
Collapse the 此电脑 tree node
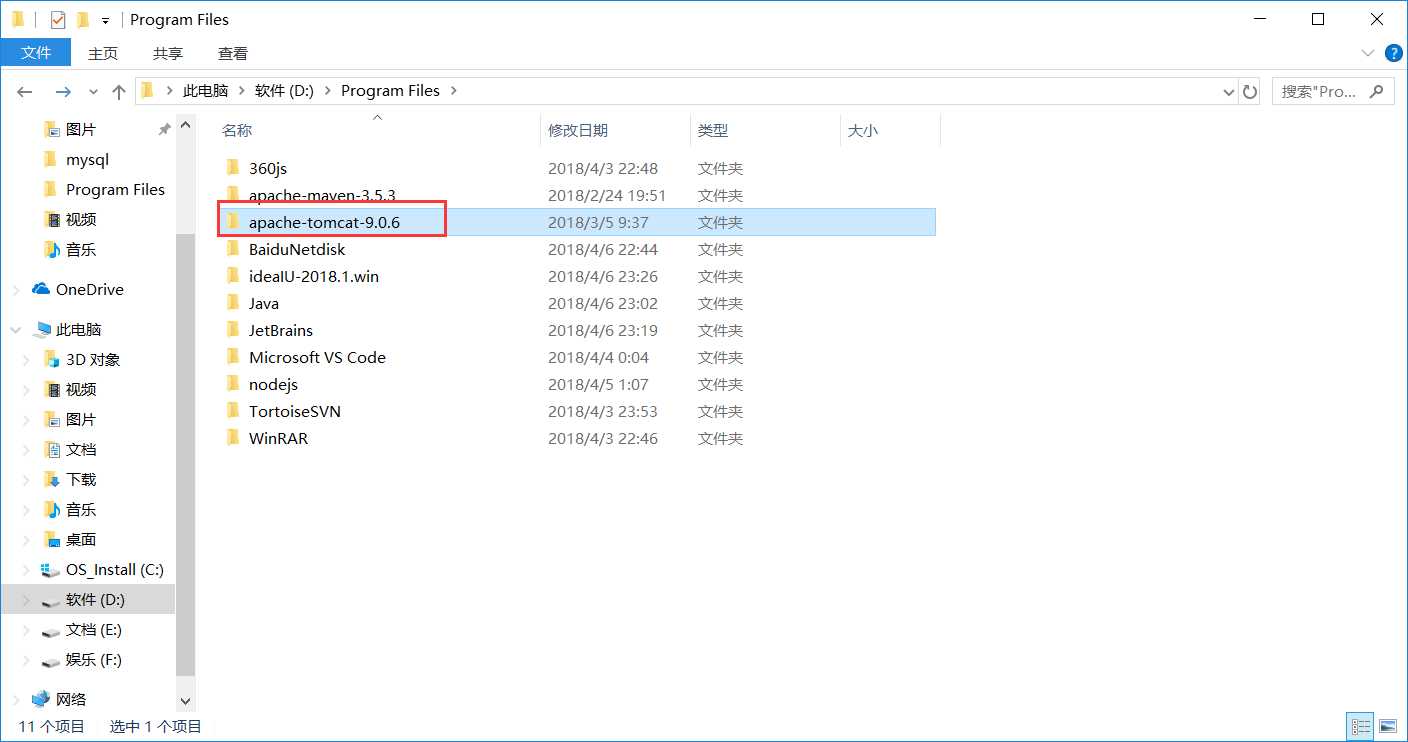click(x=16, y=329)
